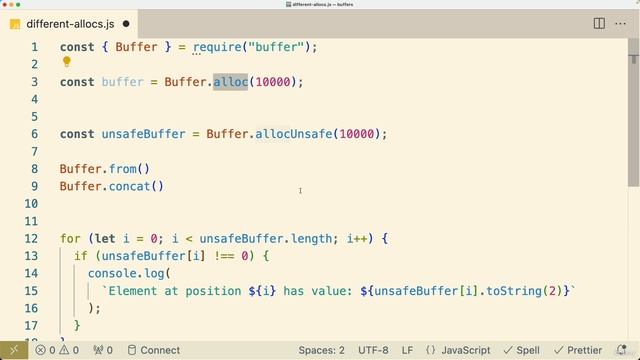Click the unsafeBuffer variable on line 6

(143, 134)
